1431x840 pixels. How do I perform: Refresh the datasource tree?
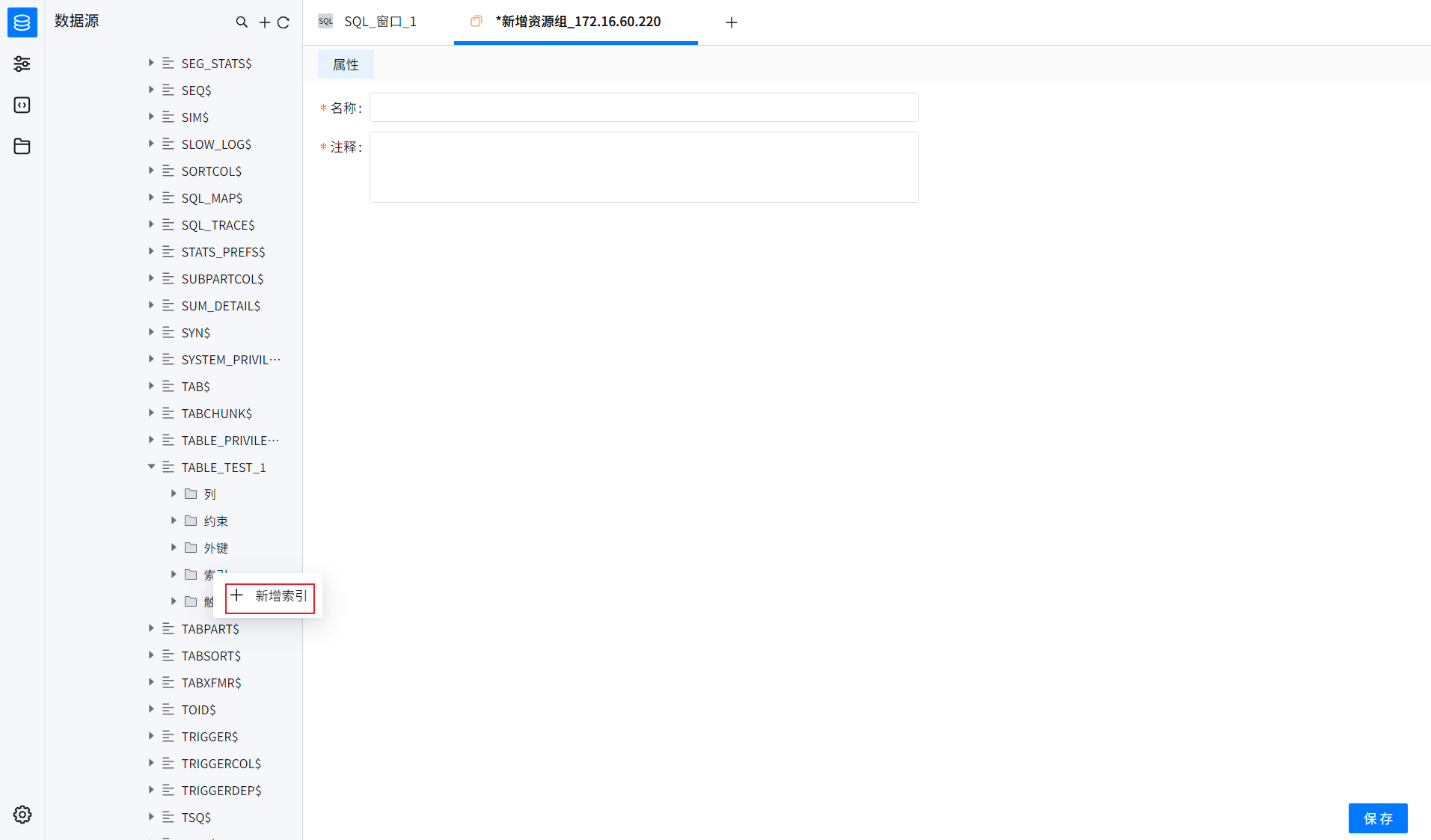coord(284,22)
